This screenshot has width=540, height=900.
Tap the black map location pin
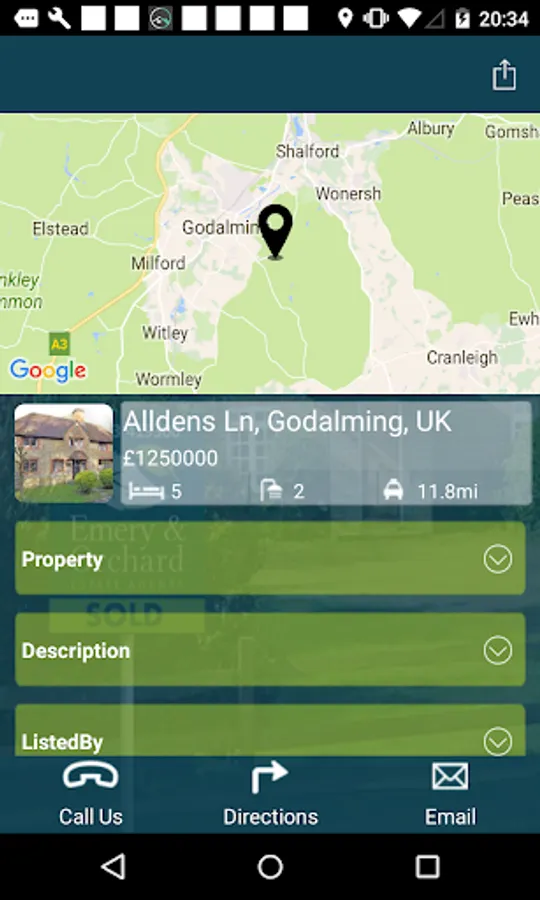pos(275,231)
